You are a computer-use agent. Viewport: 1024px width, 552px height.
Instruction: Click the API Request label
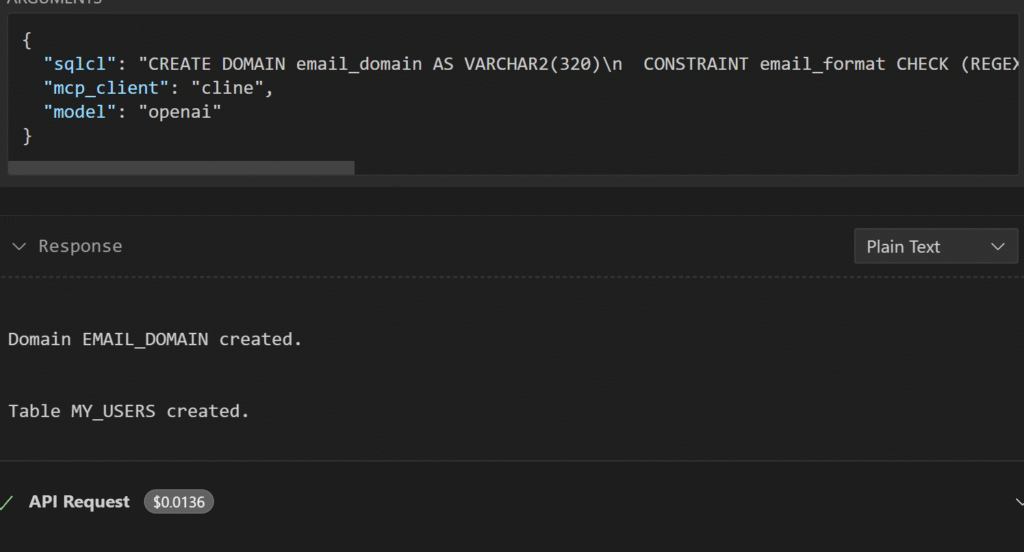(79, 502)
